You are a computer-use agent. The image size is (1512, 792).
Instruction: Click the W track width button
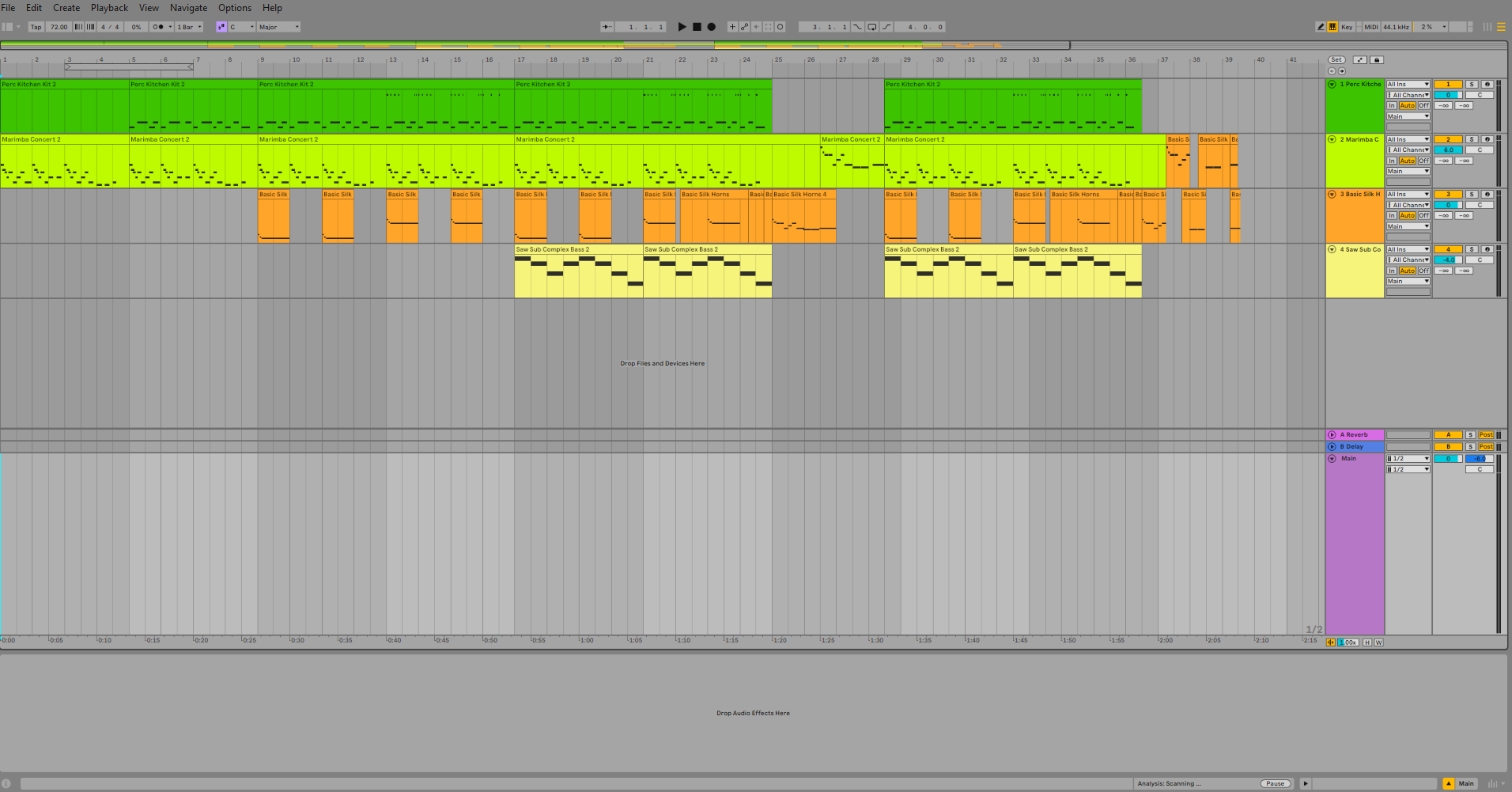[x=1379, y=642]
